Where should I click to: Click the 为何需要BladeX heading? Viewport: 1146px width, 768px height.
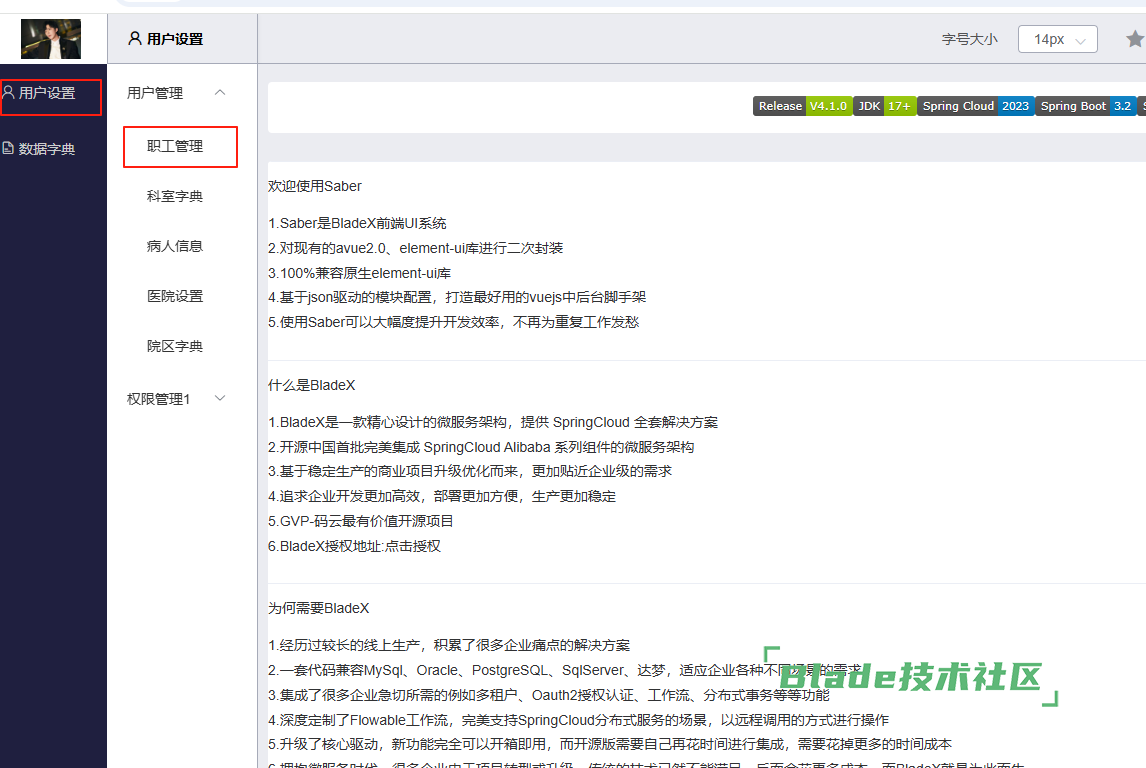pyautogui.click(x=319, y=608)
